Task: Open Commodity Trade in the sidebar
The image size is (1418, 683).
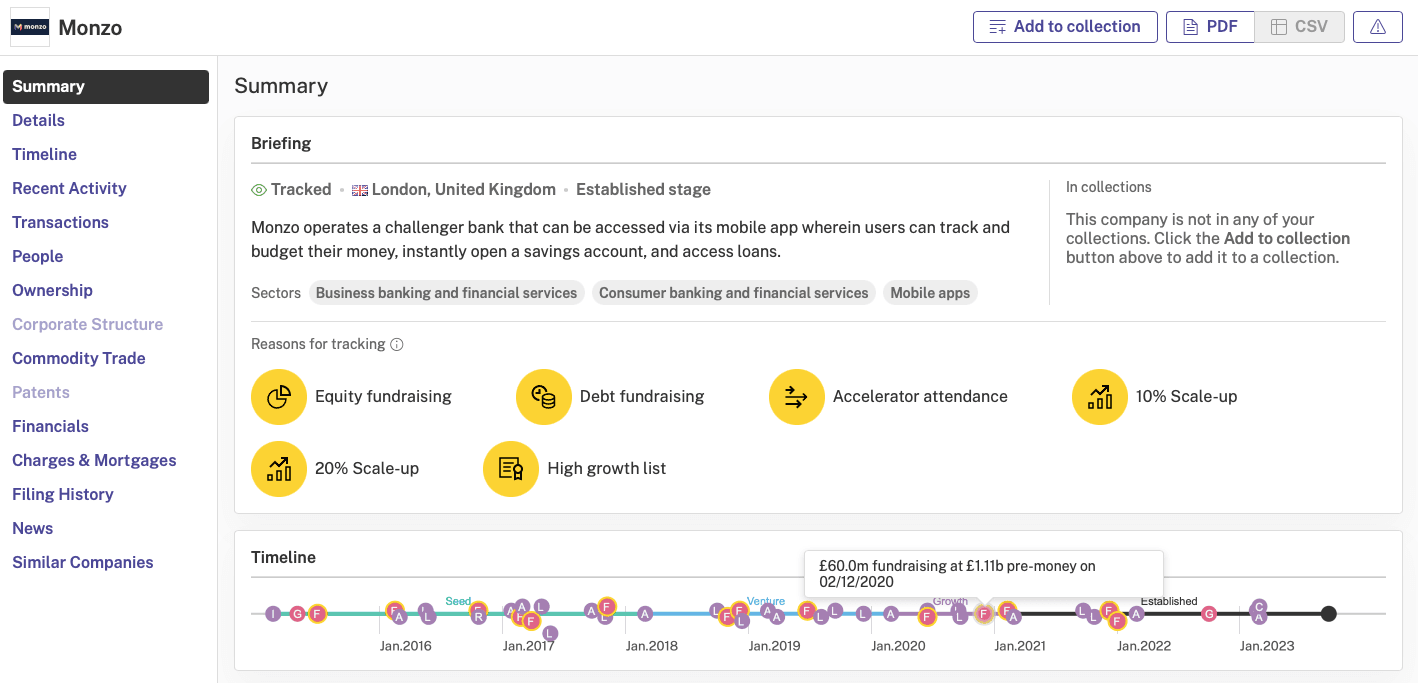Action: pos(79,358)
